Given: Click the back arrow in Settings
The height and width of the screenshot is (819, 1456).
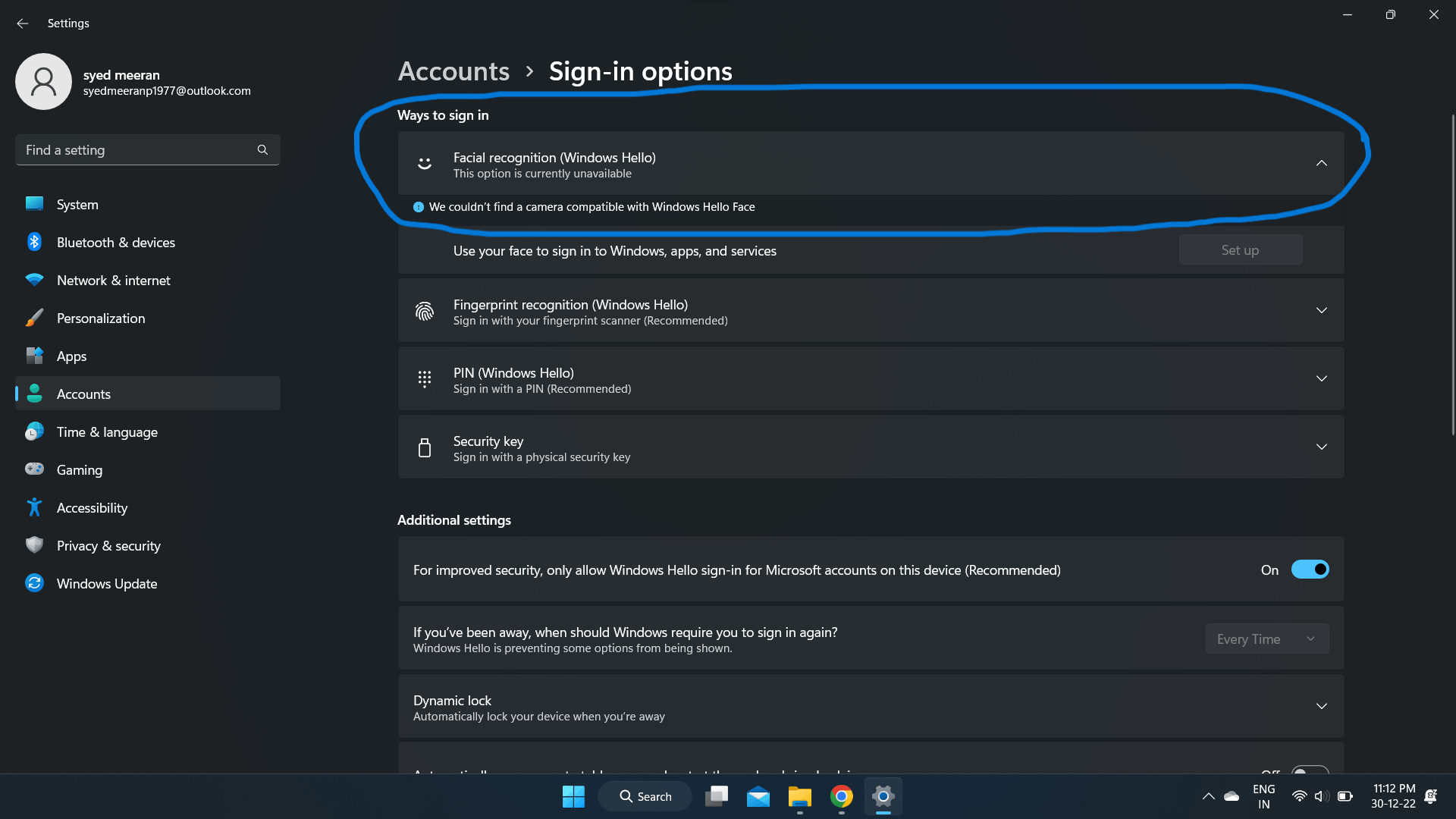Looking at the screenshot, I should tap(22, 24).
